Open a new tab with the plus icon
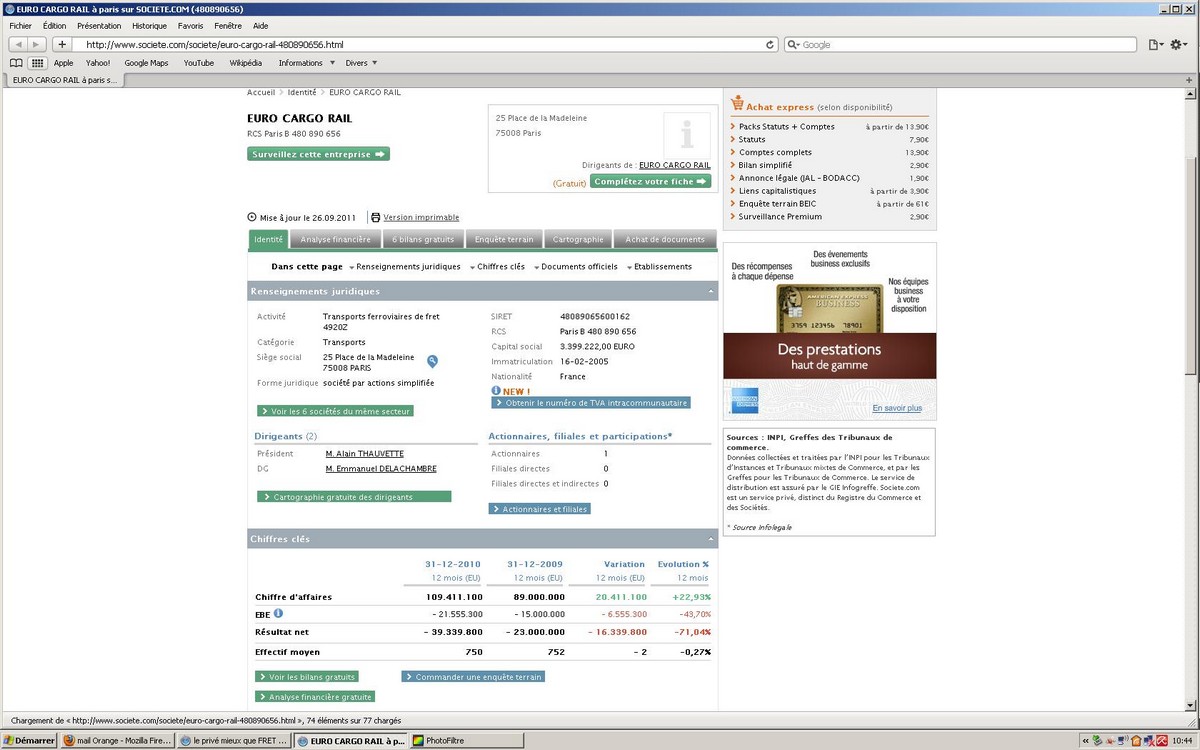This screenshot has width=1200, height=750. (1190, 79)
